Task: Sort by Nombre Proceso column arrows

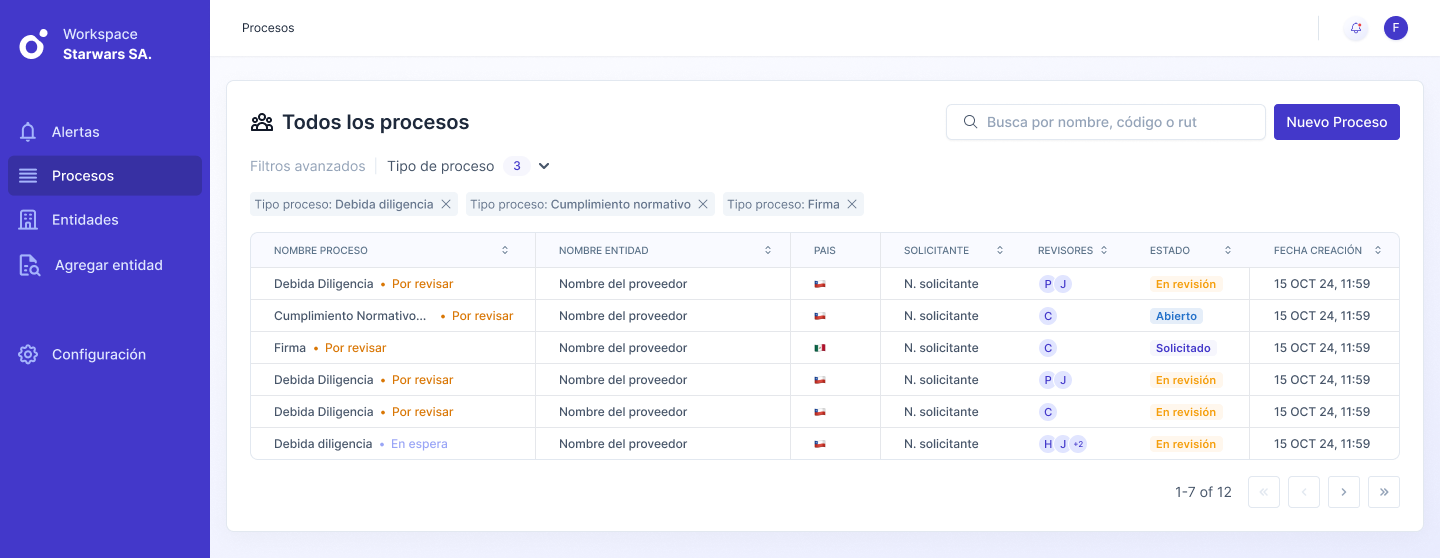Action: coord(505,250)
